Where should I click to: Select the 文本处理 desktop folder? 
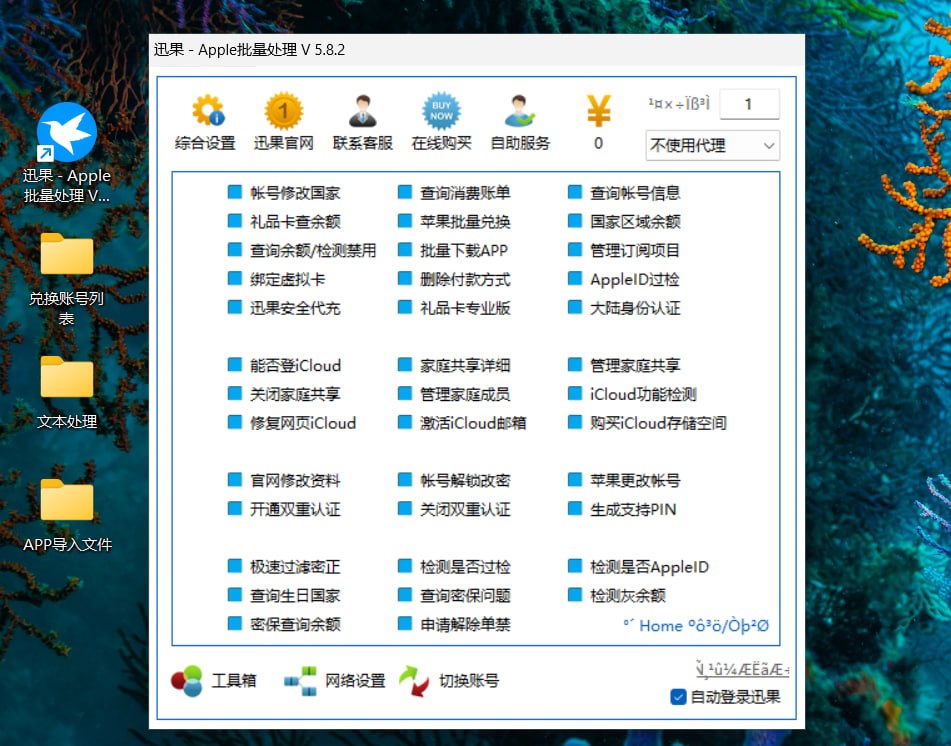pos(67,393)
